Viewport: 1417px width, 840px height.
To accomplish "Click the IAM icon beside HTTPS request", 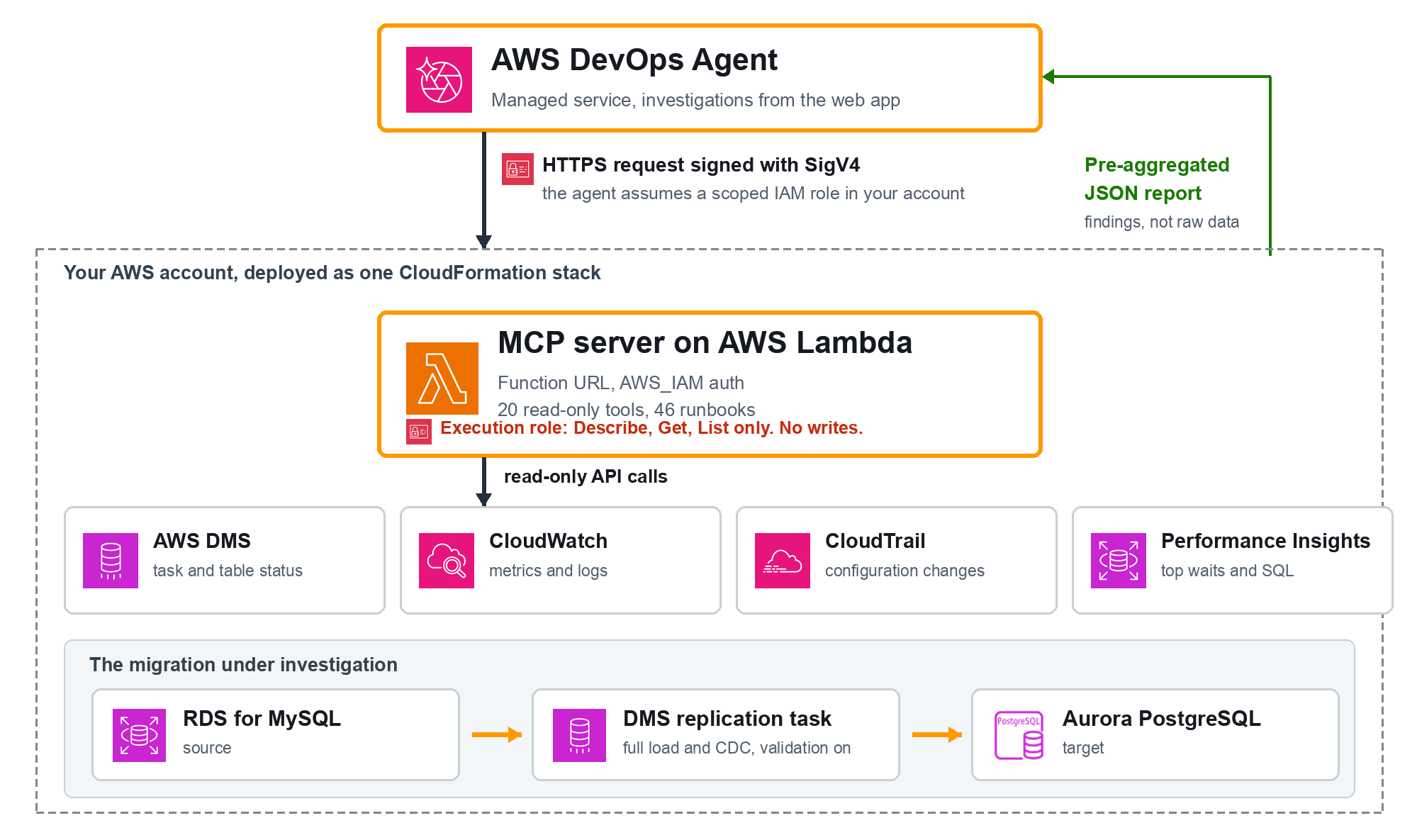I will 517,169.
